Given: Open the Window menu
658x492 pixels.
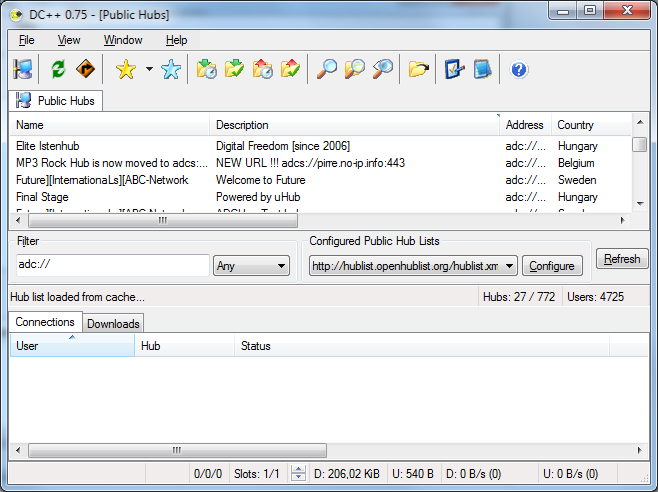Looking at the screenshot, I should tap(123, 40).
